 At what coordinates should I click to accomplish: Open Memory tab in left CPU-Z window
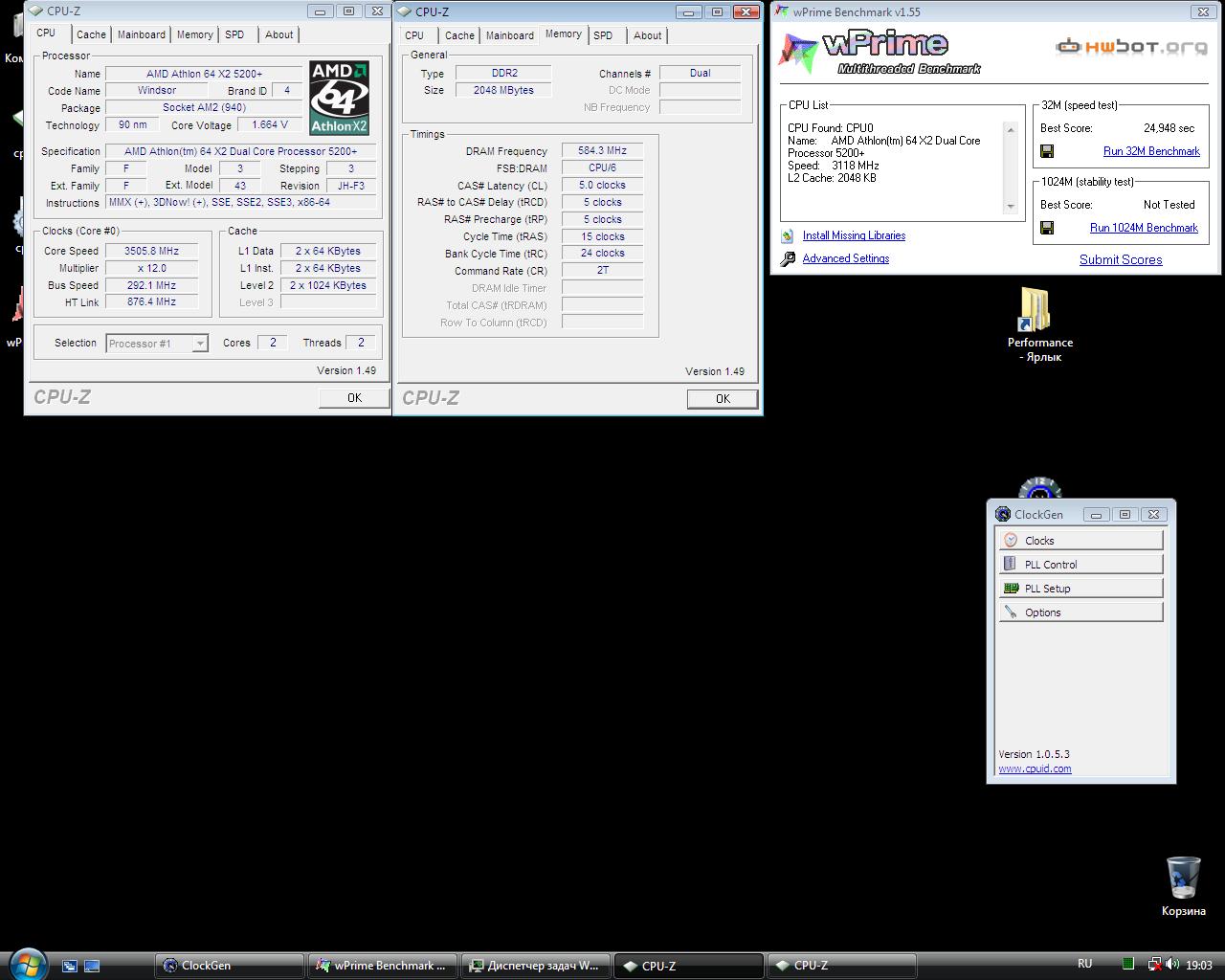click(194, 34)
